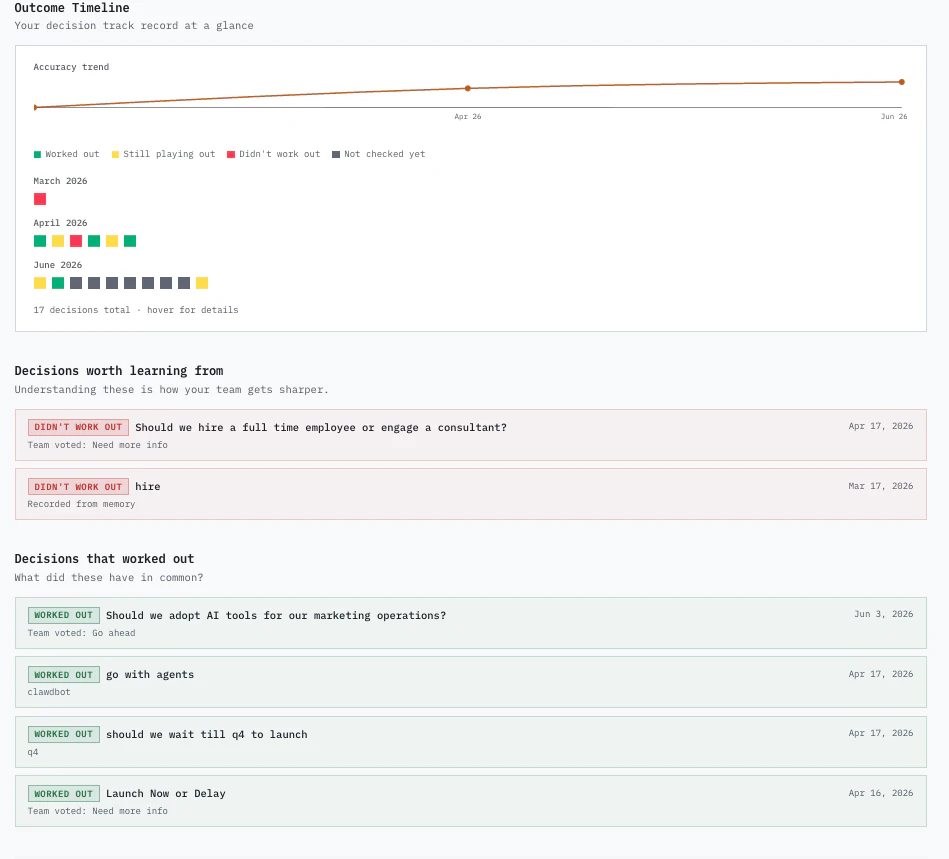Click the Jun 26 data point on accuracy trend
Viewport: 949px width, 859px height.
click(x=902, y=82)
